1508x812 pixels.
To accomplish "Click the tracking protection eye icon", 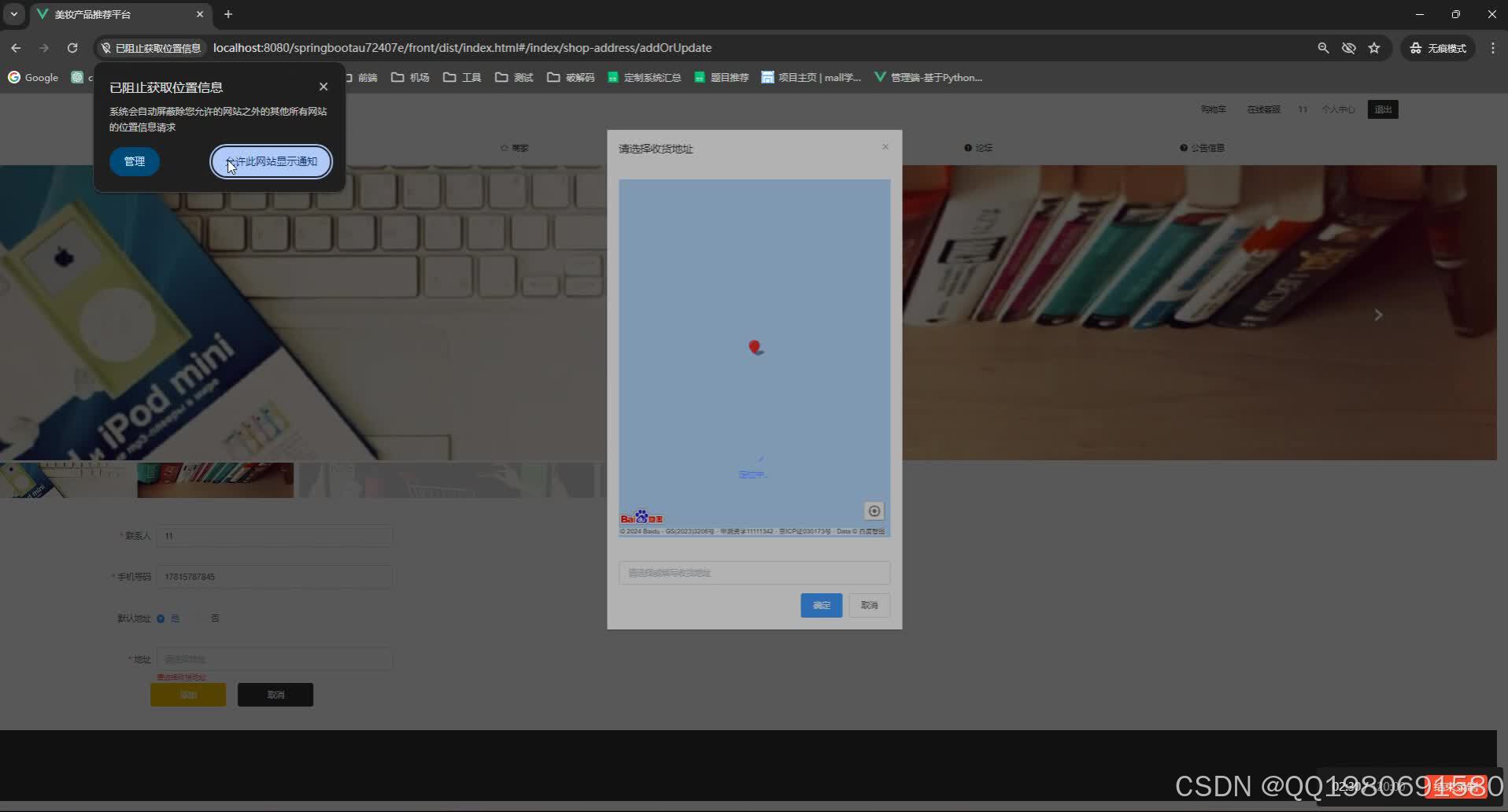I will [x=1348, y=48].
